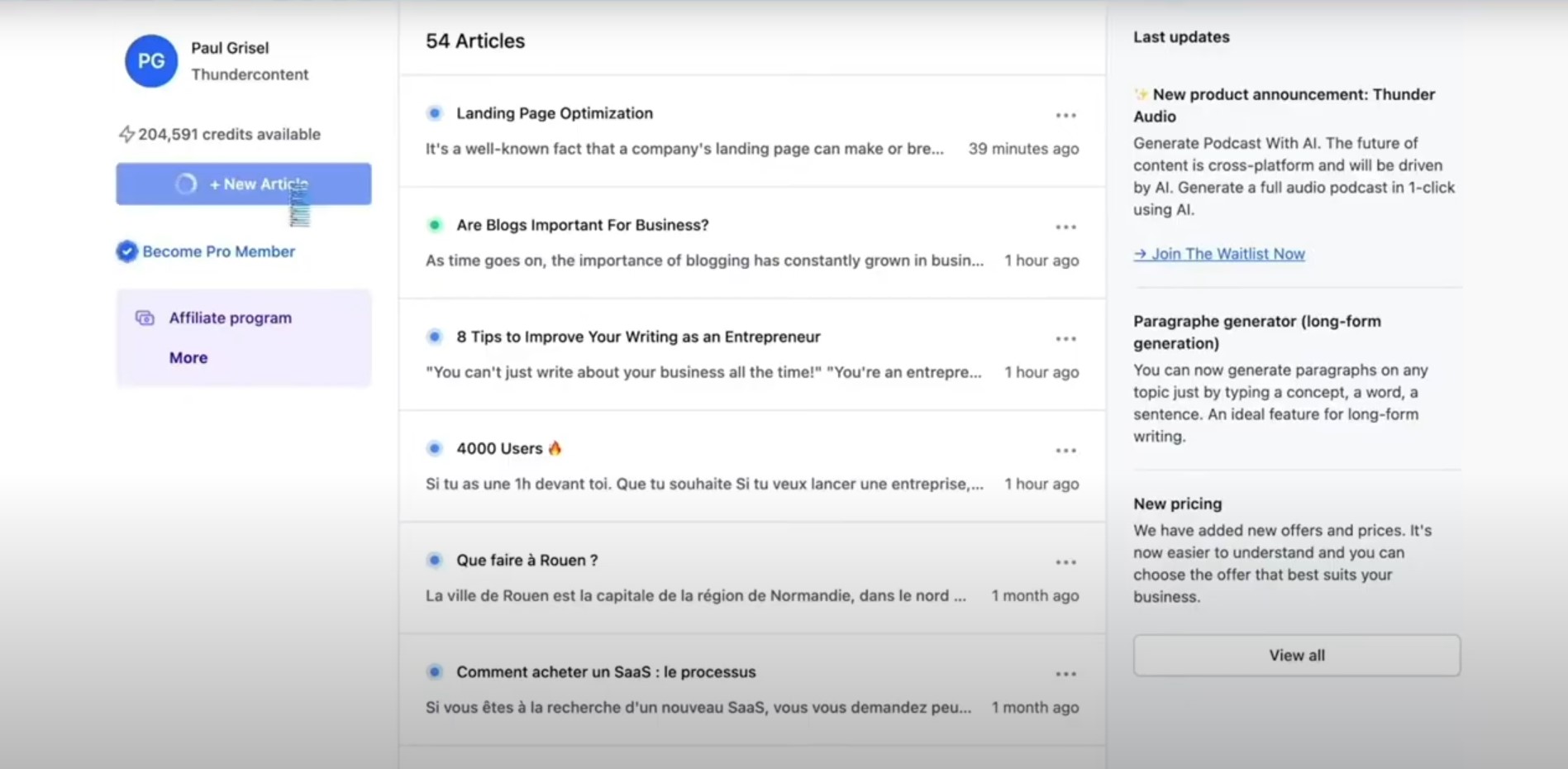Open article Comment acheter un SaaS : le processus

[x=606, y=671]
